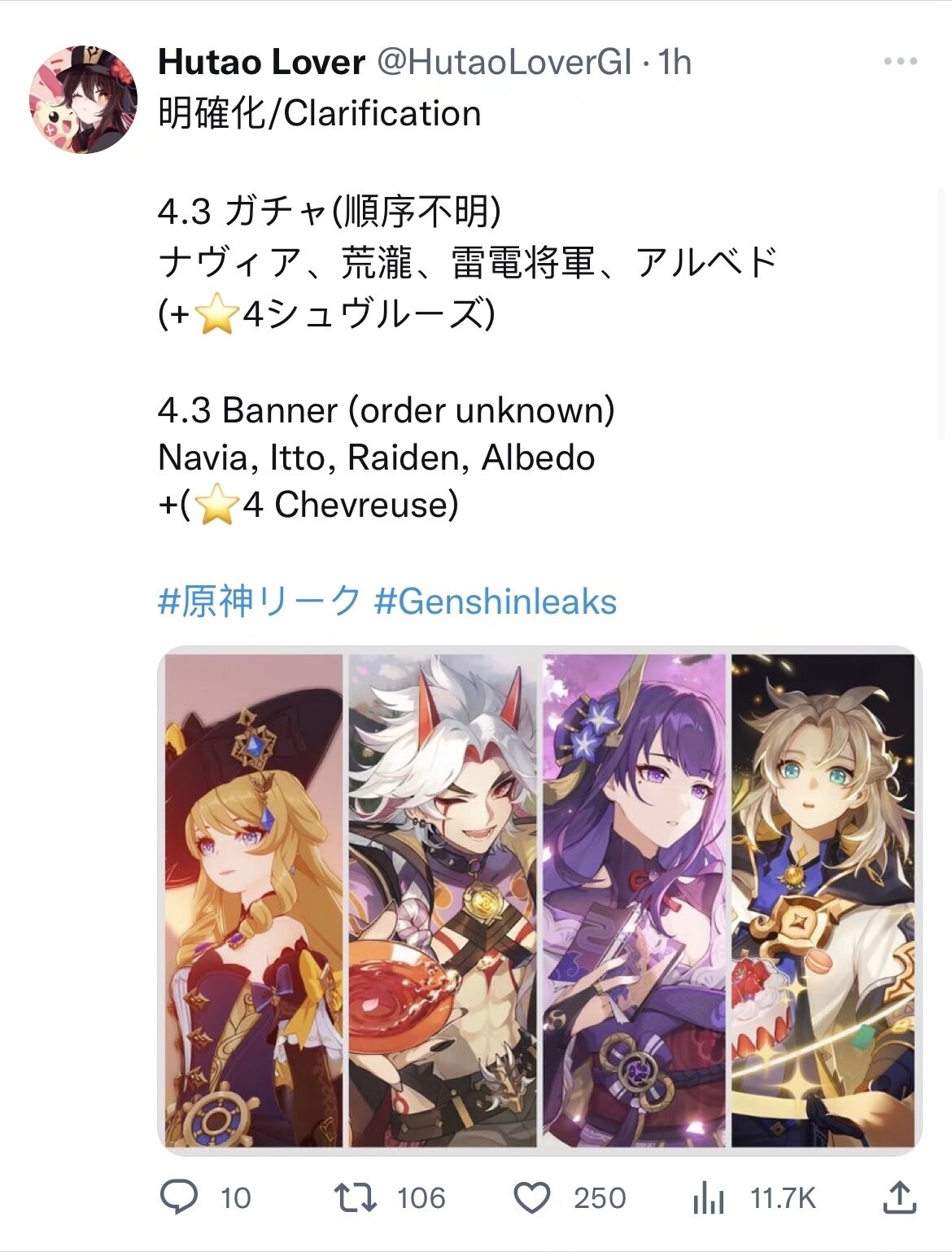Like the tweet with heart icon

coord(532,1198)
